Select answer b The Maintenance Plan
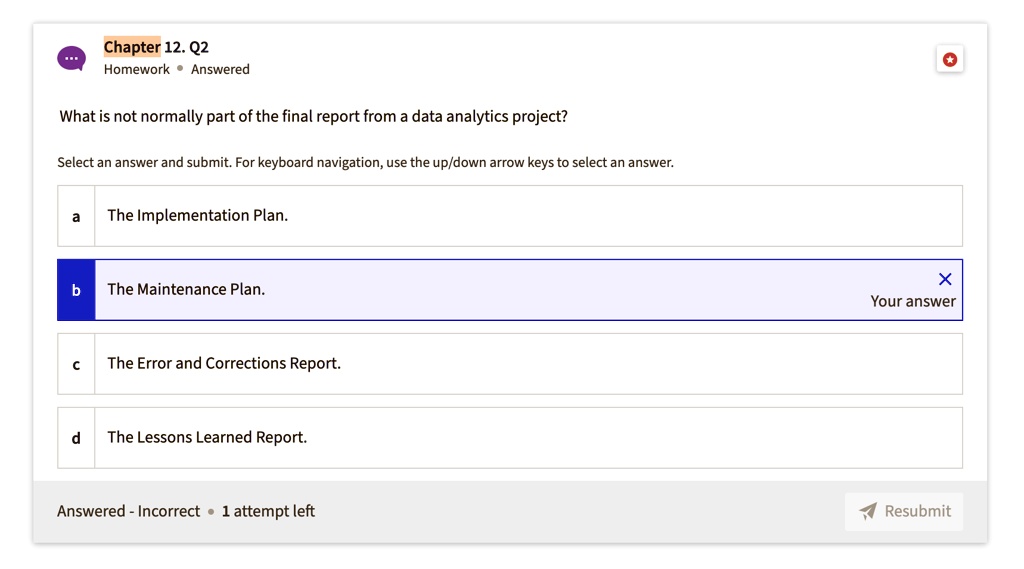The height and width of the screenshot is (569, 1024). click(x=510, y=289)
